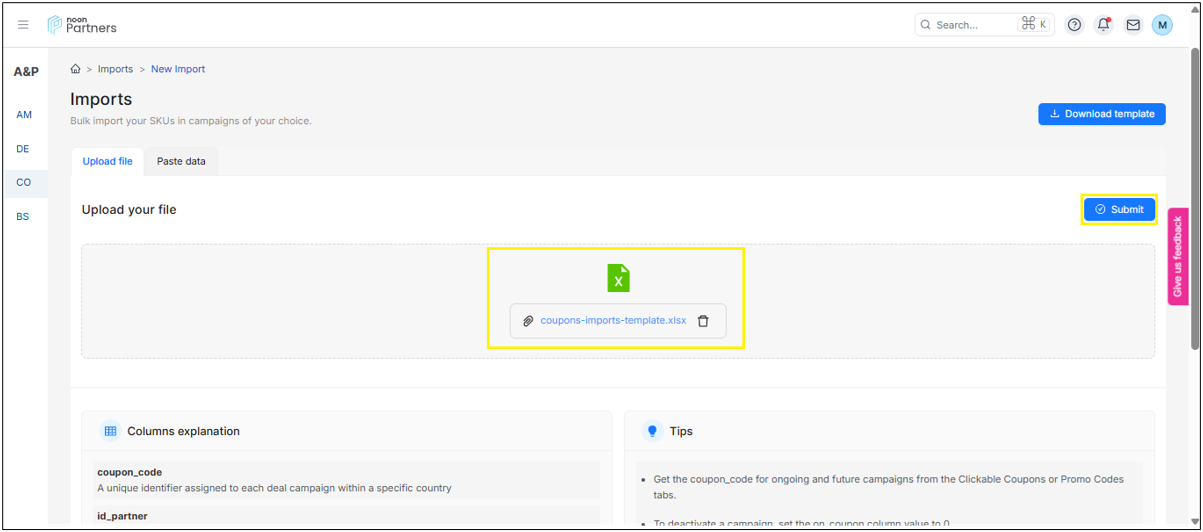Click the noon Partners logo

(x=82, y=25)
